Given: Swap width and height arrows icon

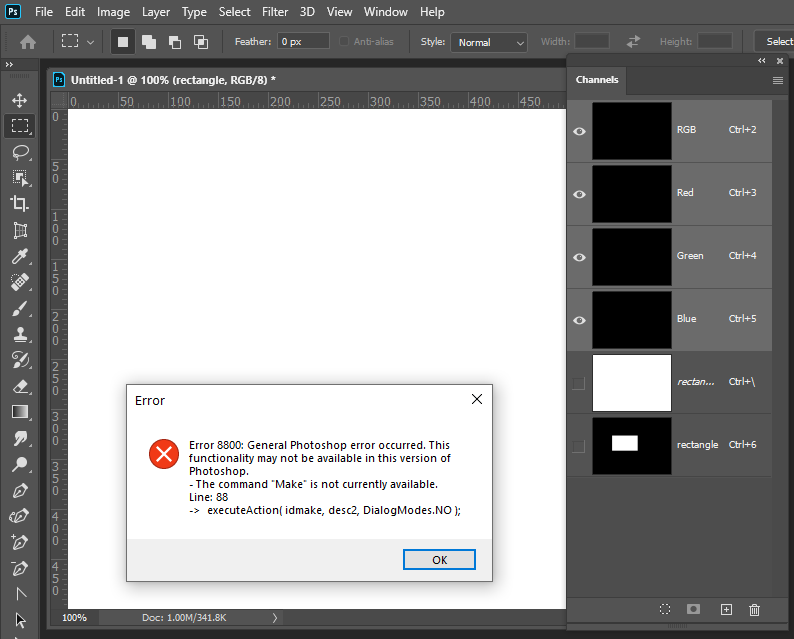Looking at the screenshot, I should pyautogui.click(x=633, y=42).
